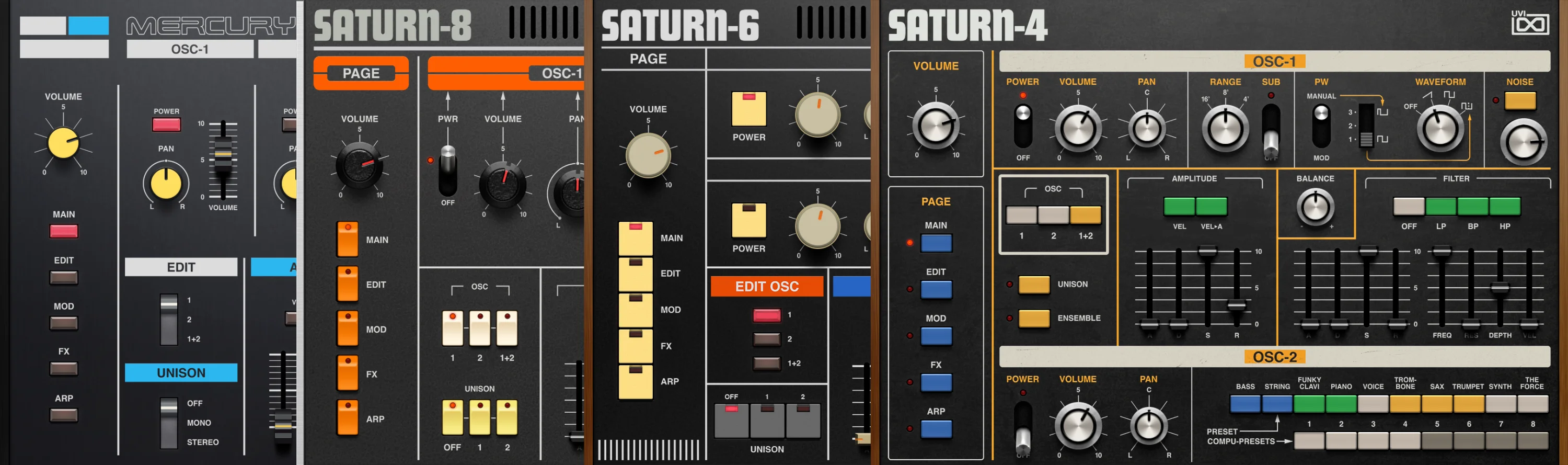The height and width of the screenshot is (465, 1568).
Task: Toggle the Saturn-4 NOISE button
Action: tap(1520, 100)
